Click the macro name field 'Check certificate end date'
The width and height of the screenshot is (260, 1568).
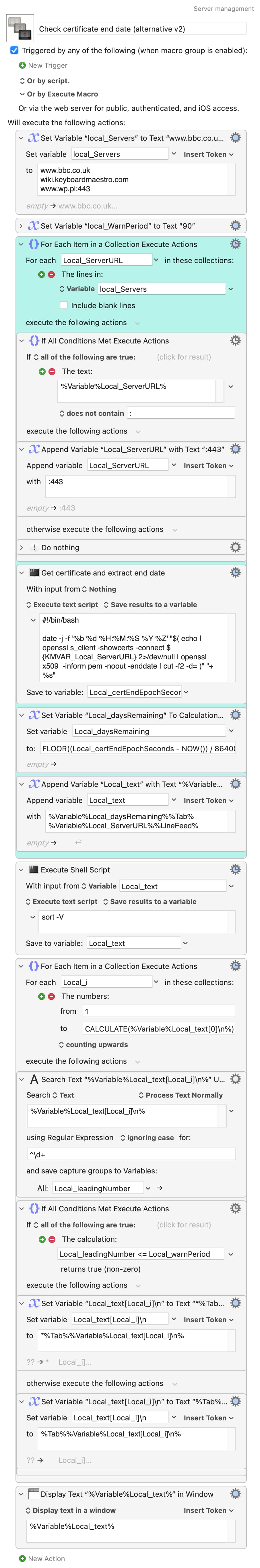pos(141,29)
